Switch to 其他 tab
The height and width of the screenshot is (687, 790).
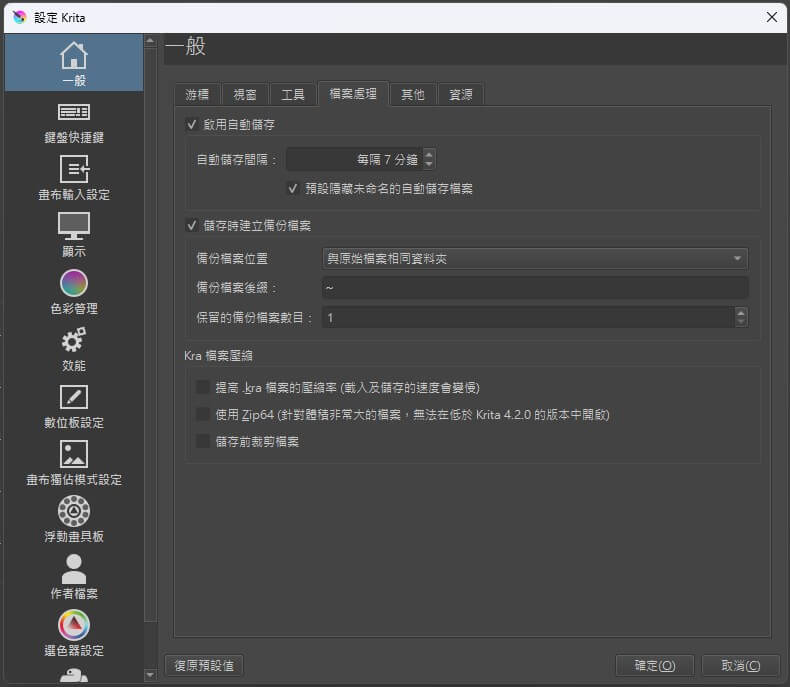coord(413,95)
